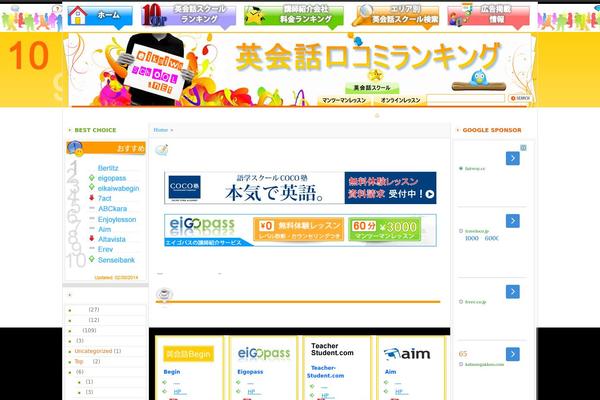This screenshot has width=600, height=400.
Task: Click first sponsor ad blue arrow button
Action: click(x=513, y=158)
